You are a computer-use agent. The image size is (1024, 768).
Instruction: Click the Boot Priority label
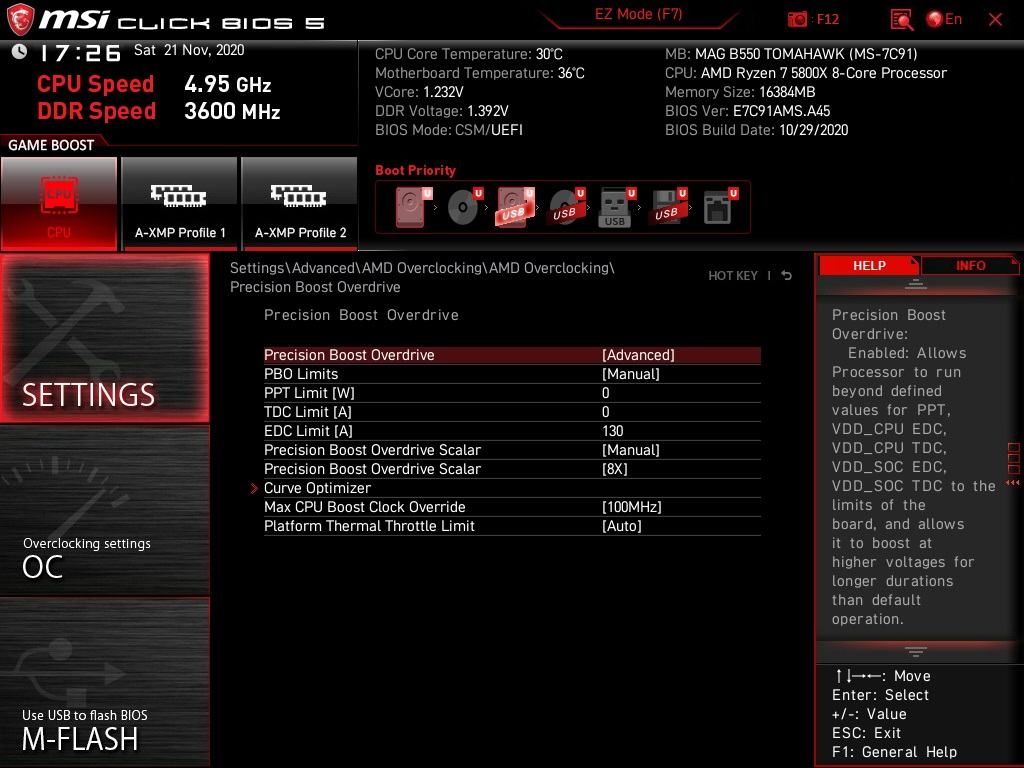point(415,170)
